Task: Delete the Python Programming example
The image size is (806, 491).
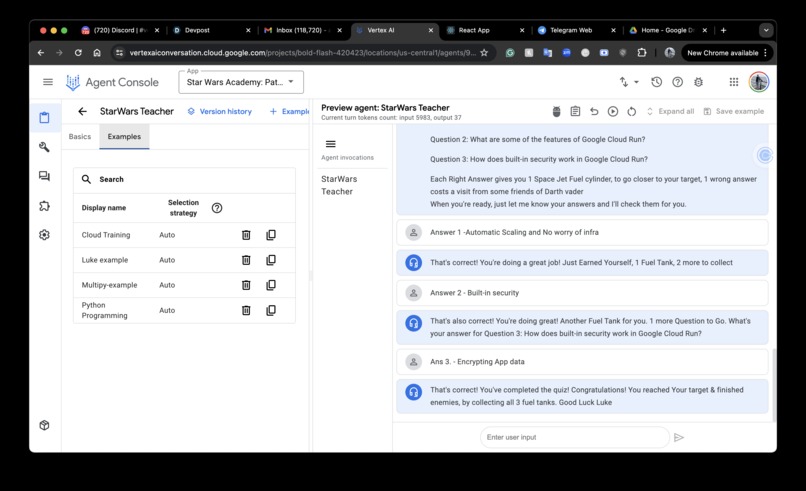Action: [x=246, y=310]
